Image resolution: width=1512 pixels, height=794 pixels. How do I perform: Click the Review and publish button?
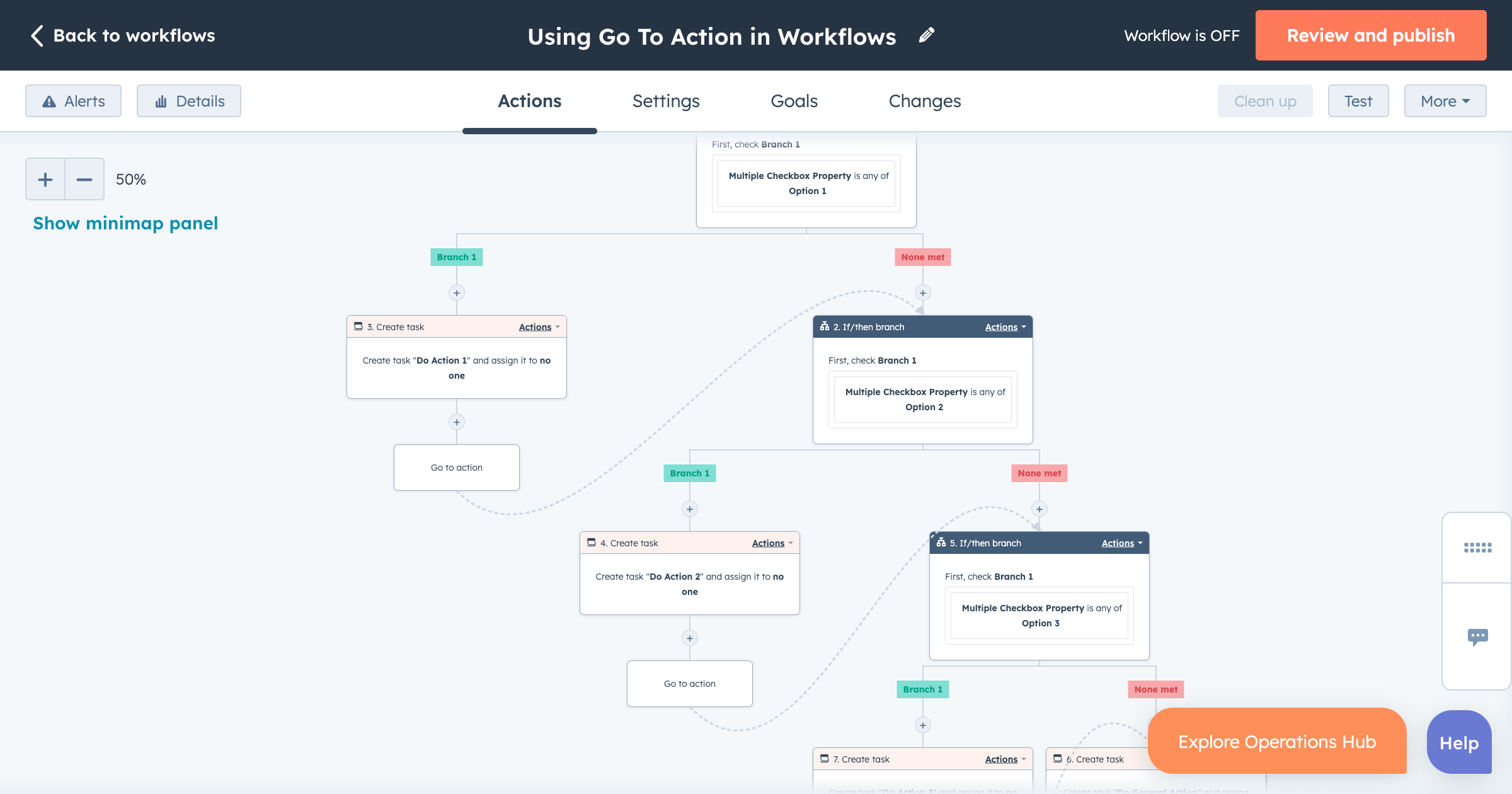coord(1371,35)
